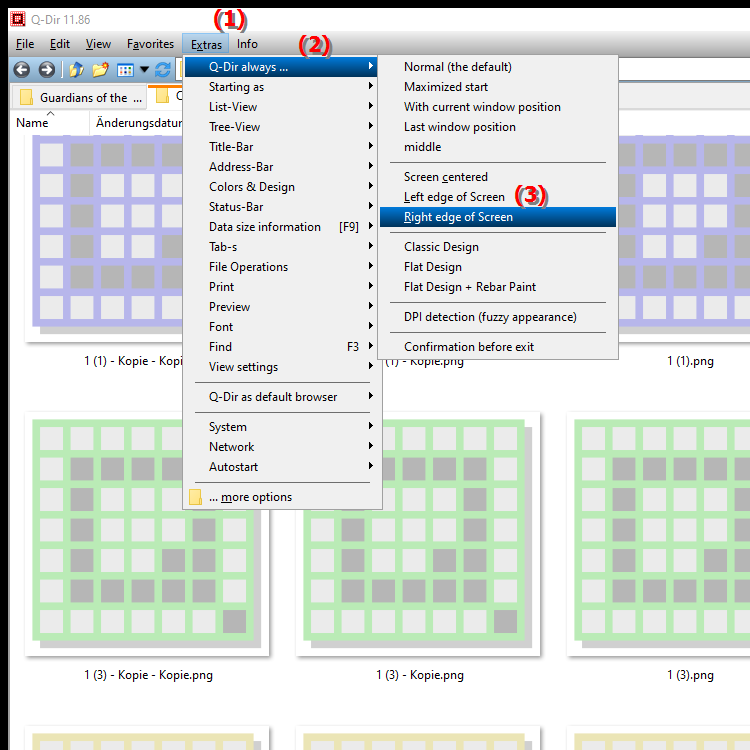Open the File Operations submenu
This screenshot has height=750, width=750.
pyautogui.click(x=281, y=267)
